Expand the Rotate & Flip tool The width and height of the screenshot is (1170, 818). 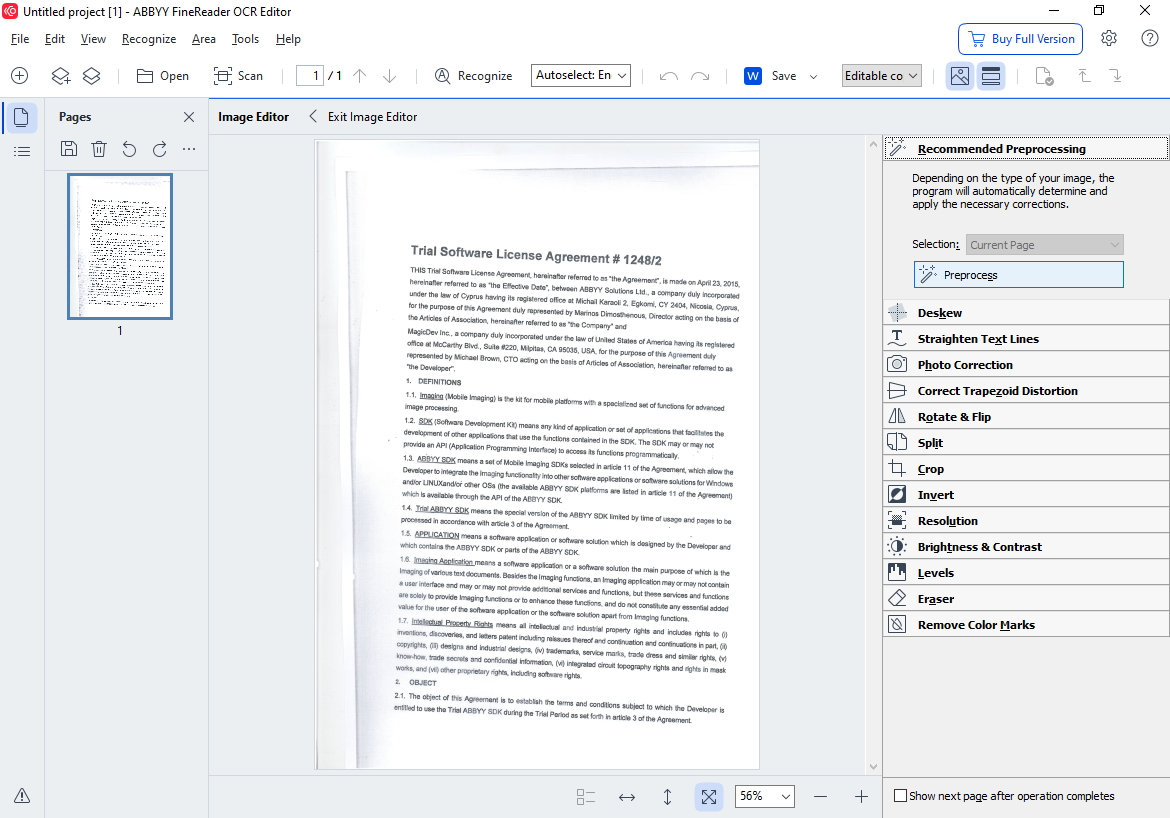click(1026, 417)
